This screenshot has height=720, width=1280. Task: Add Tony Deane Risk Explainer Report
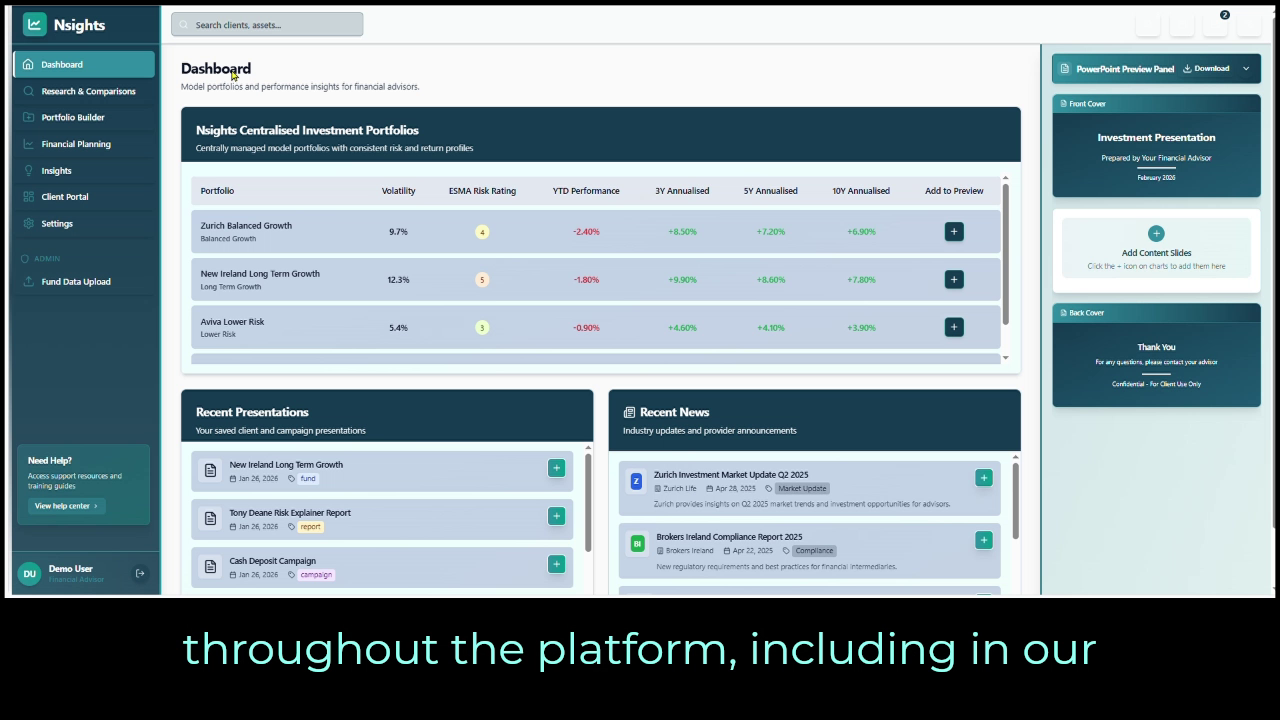pos(556,516)
